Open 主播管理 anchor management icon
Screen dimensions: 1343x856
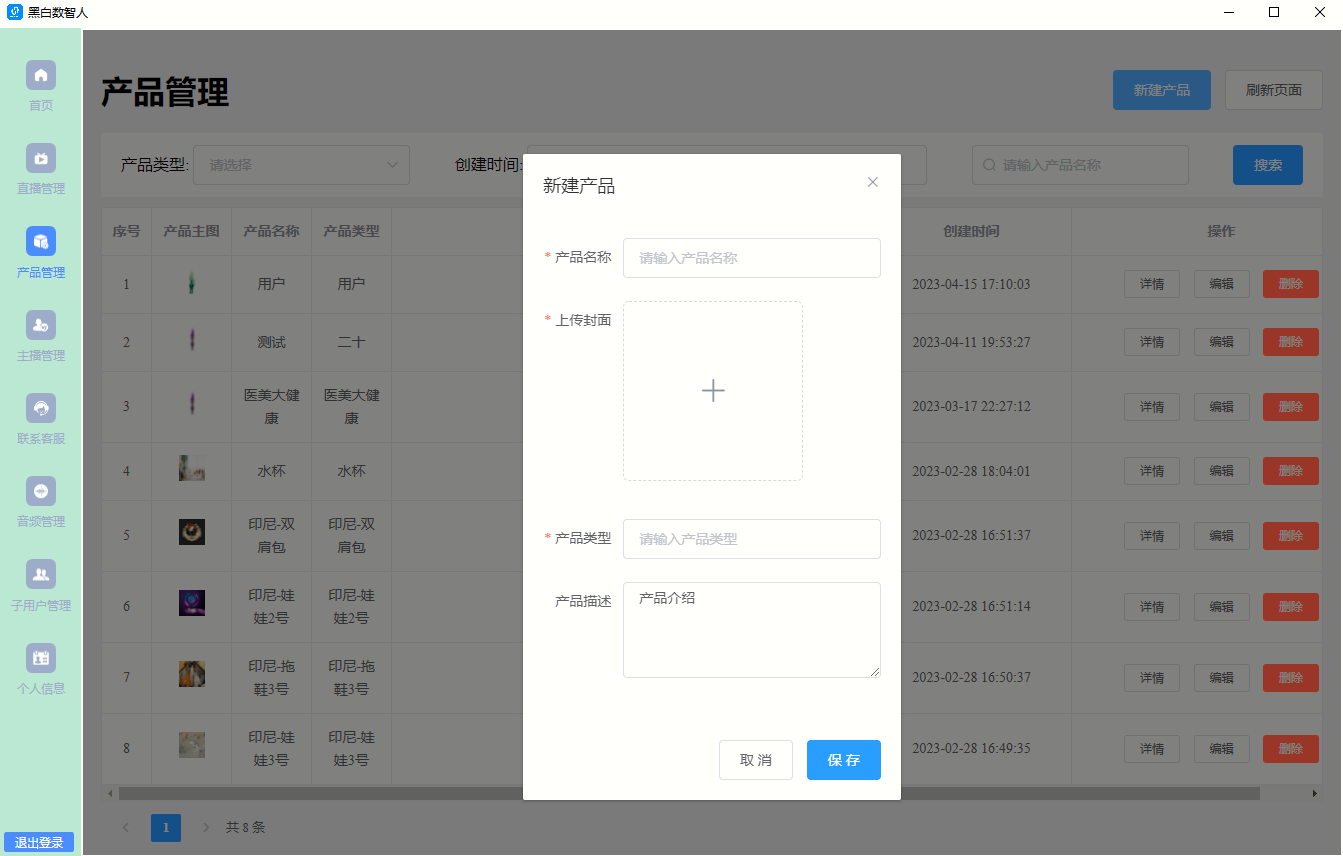(x=41, y=325)
